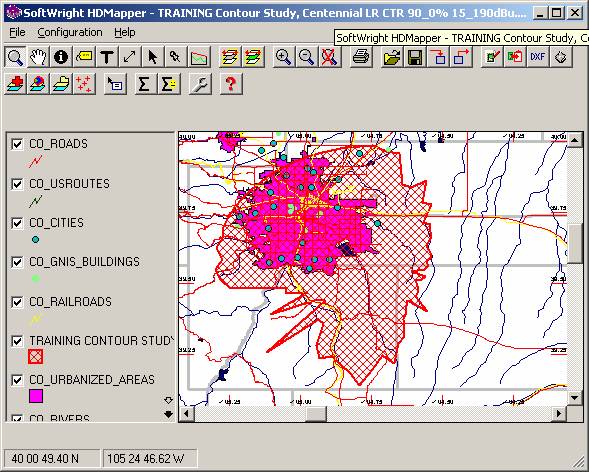Toggle the CO_RAILROADS layer checkbox
Screen dimensions: 589x472
click(17, 302)
